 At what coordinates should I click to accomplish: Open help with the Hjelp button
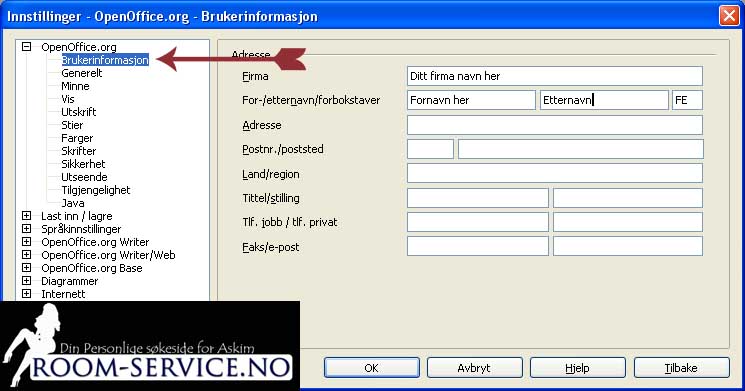click(x=577, y=368)
